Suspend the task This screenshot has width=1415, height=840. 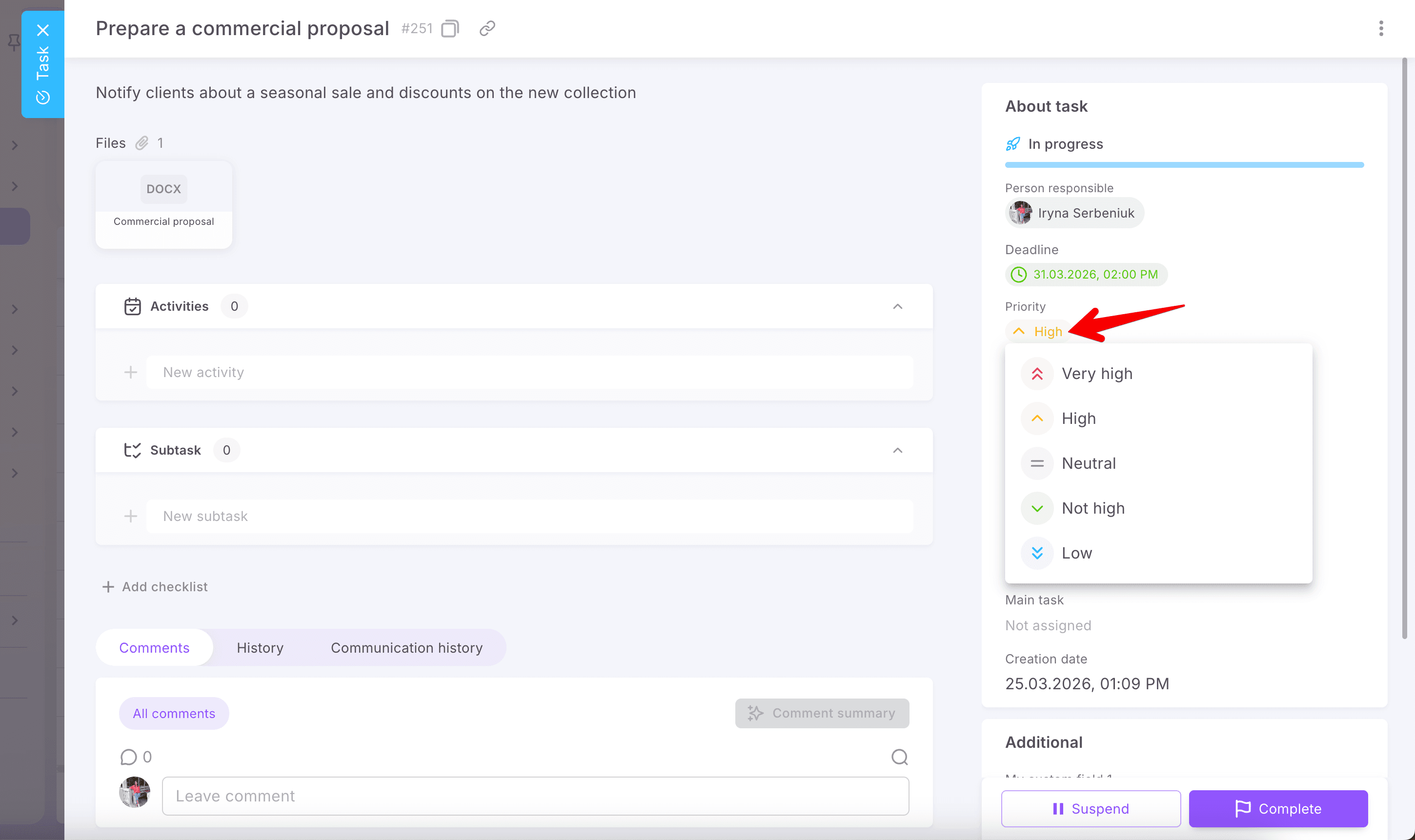[1090, 808]
